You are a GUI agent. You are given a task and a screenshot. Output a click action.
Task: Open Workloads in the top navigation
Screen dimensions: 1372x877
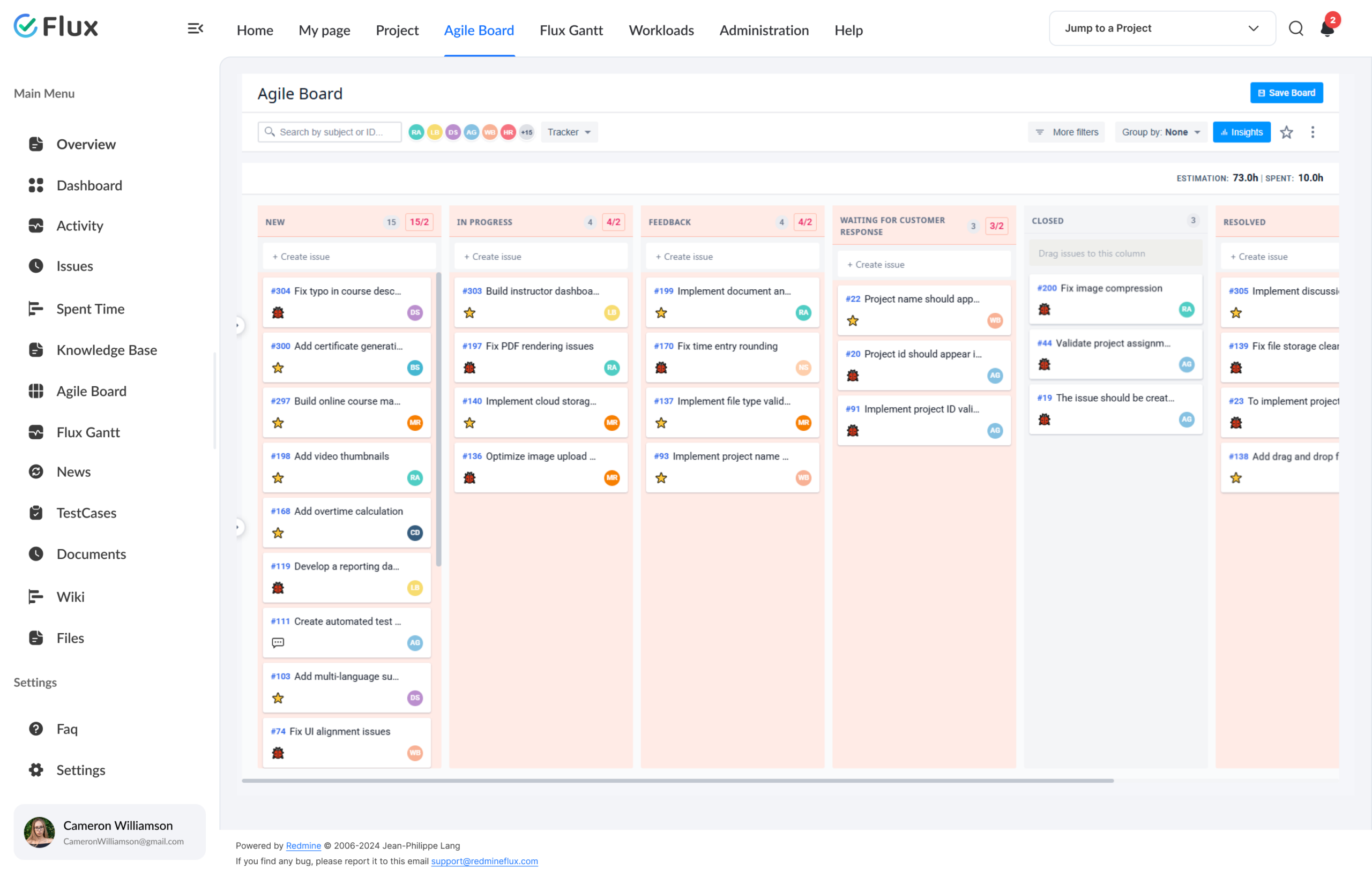pos(661,30)
